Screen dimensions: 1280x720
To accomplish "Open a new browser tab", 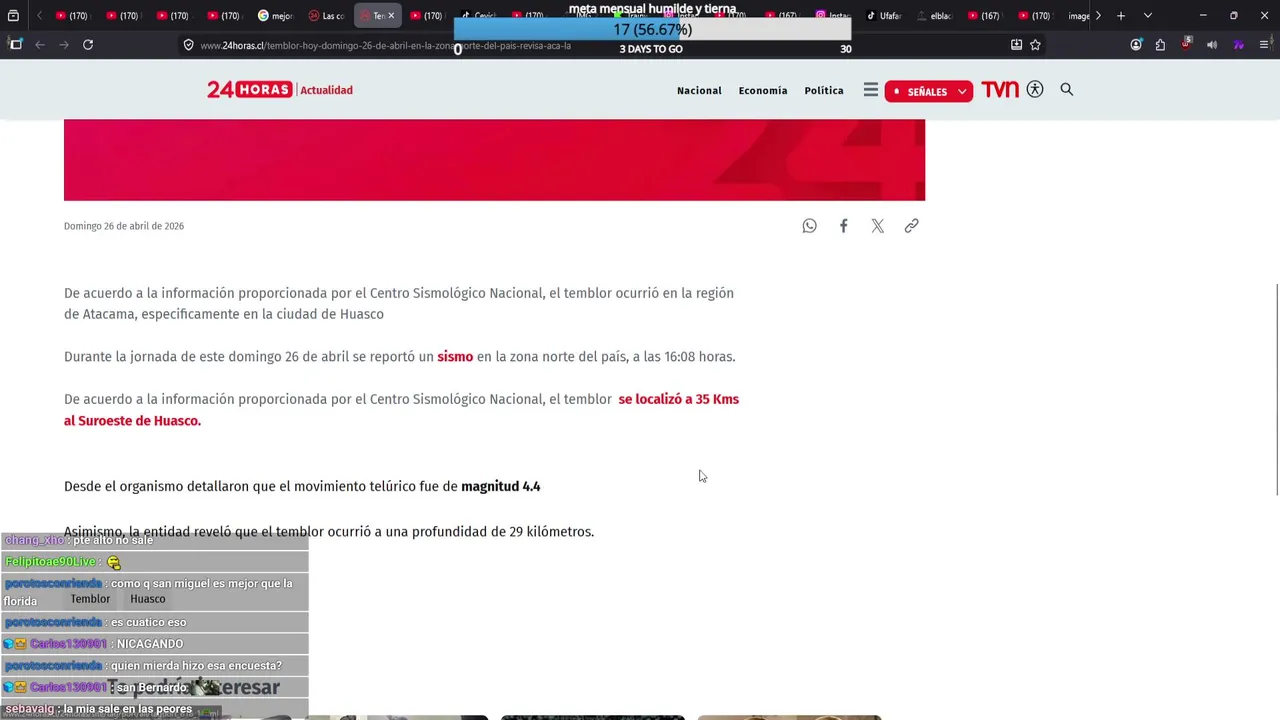I will 1121,16.
